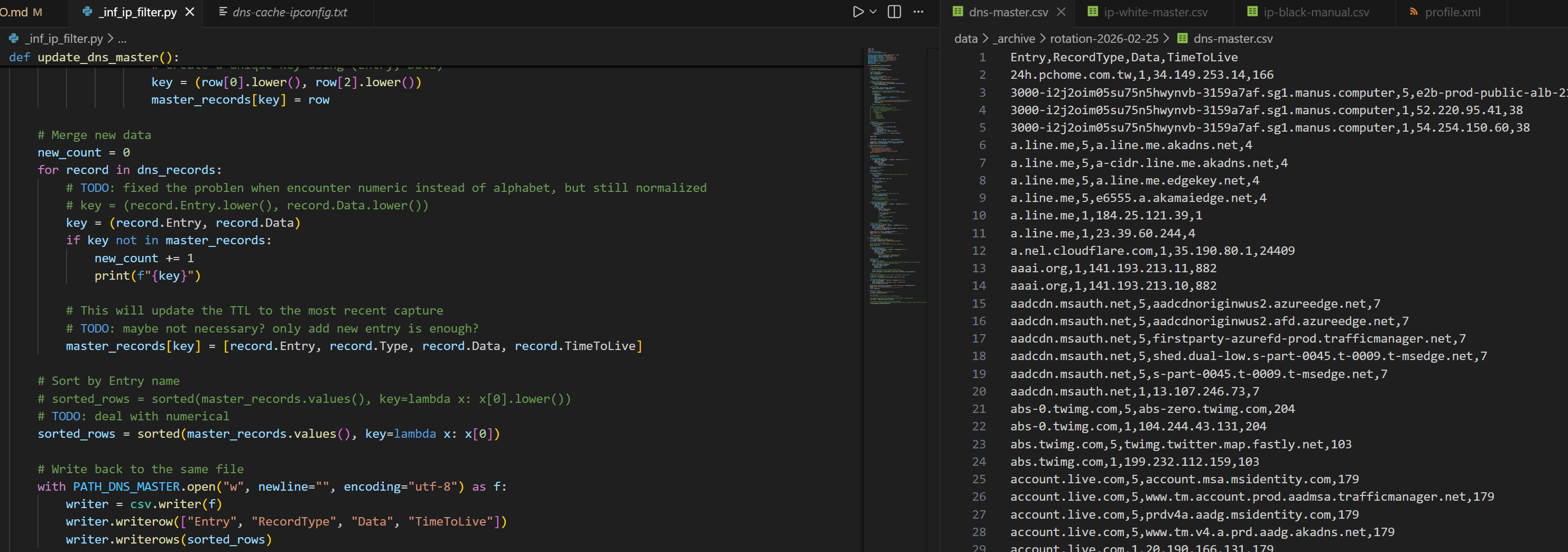Click line number 20 in CSV gutter
Screen dimensions: 1568x552
(x=978, y=391)
